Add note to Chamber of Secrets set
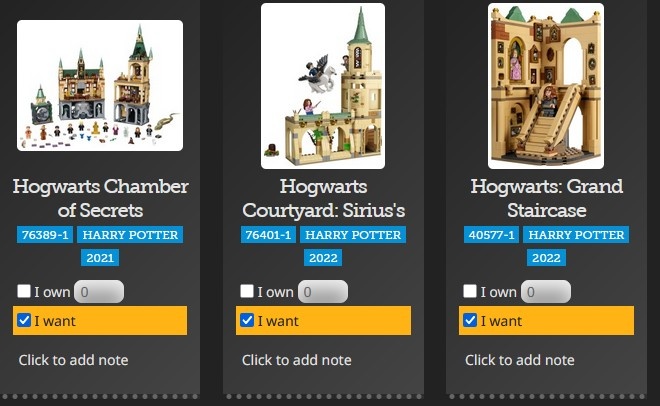660x406 pixels. click(x=74, y=360)
